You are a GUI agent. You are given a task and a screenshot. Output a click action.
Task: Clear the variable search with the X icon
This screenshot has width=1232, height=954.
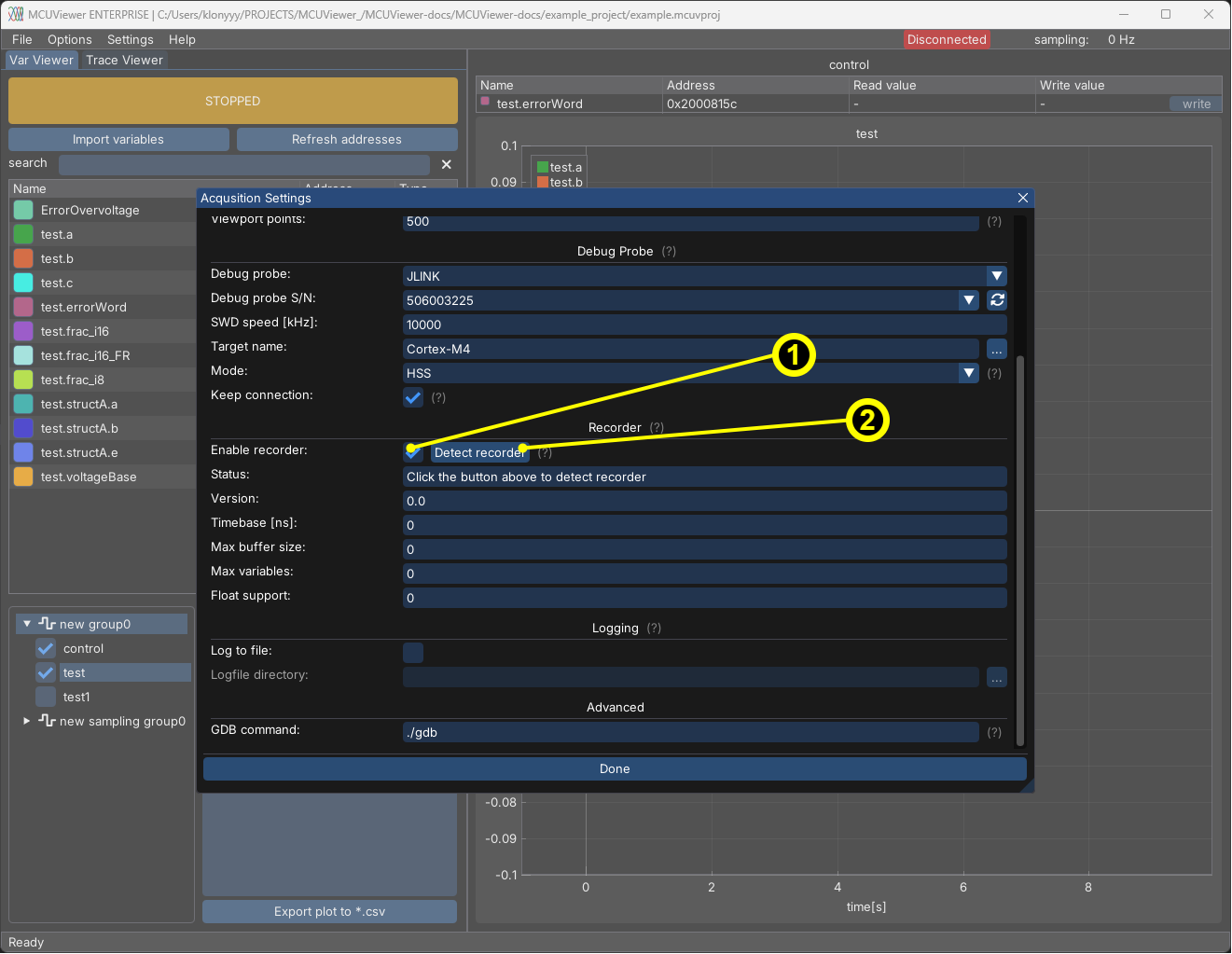pyautogui.click(x=446, y=165)
